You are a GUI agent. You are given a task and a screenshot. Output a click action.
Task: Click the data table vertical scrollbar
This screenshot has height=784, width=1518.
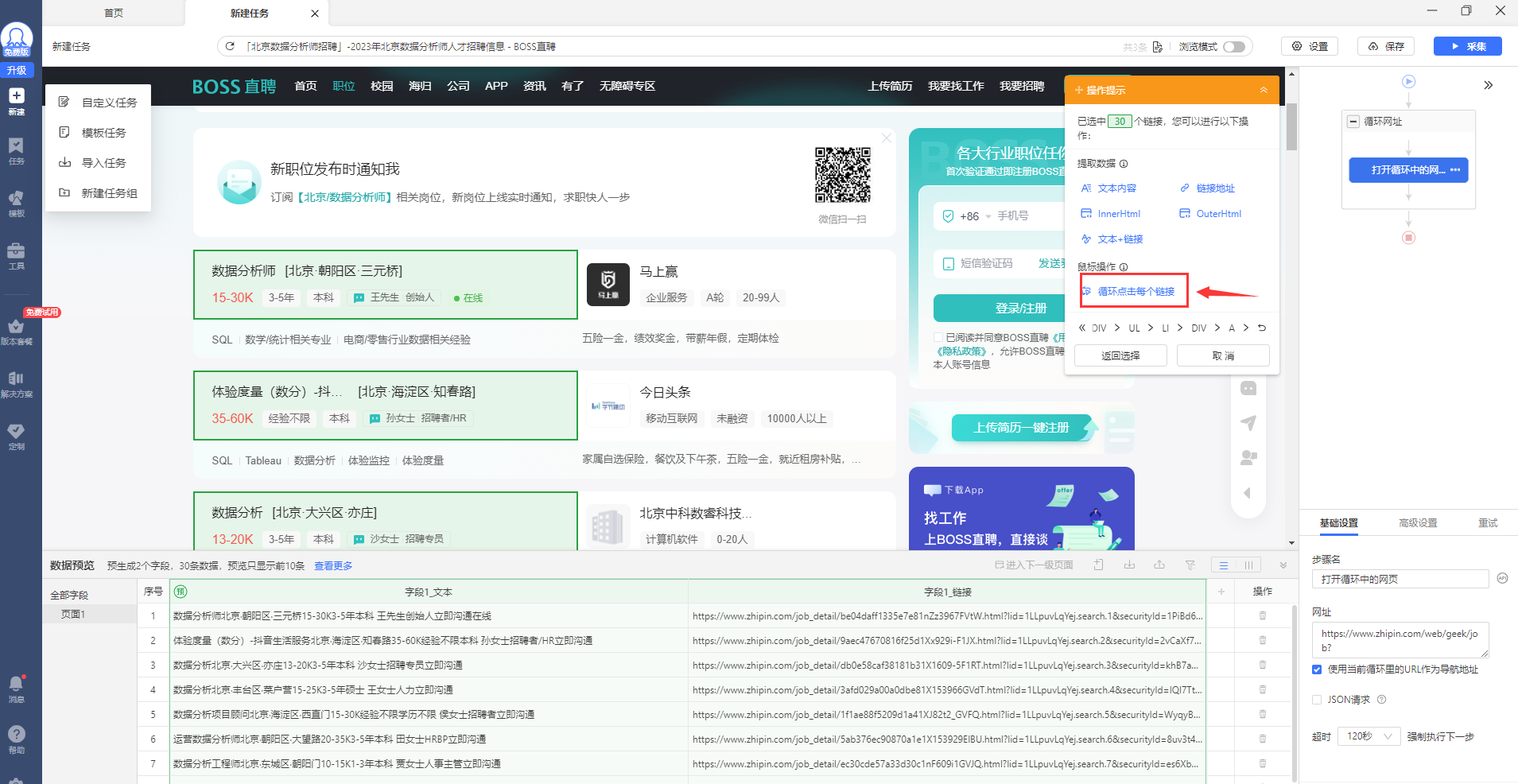[x=1295, y=692]
